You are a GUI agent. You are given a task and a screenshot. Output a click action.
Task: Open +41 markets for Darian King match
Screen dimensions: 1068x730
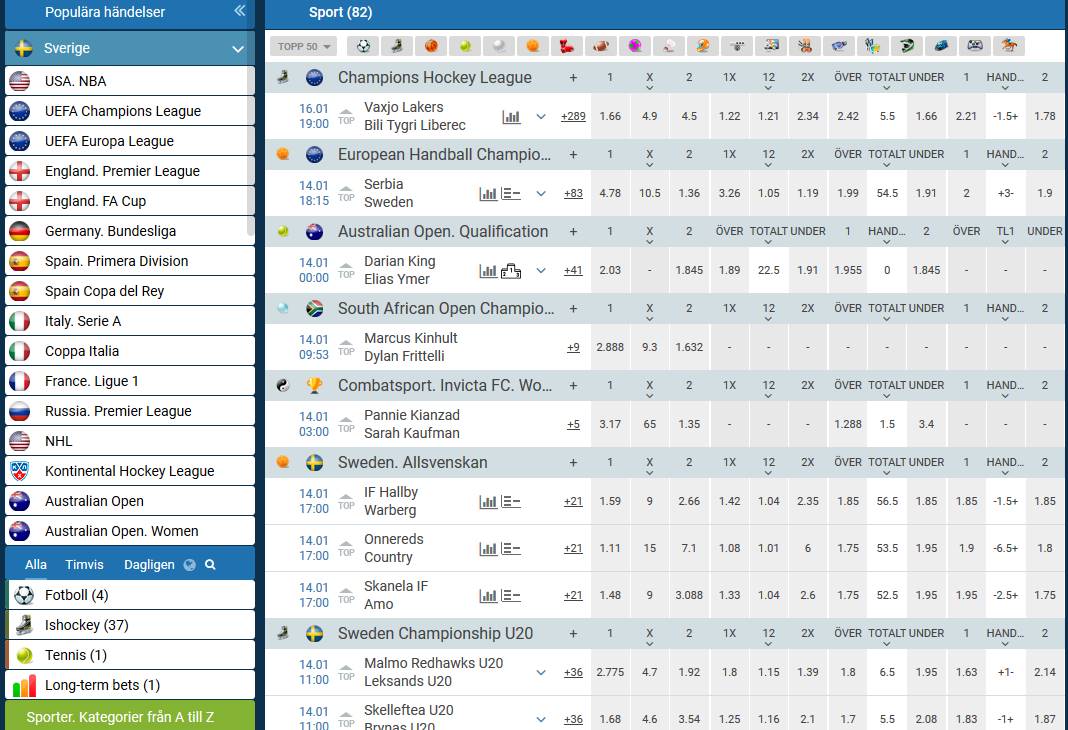click(x=574, y=270)
